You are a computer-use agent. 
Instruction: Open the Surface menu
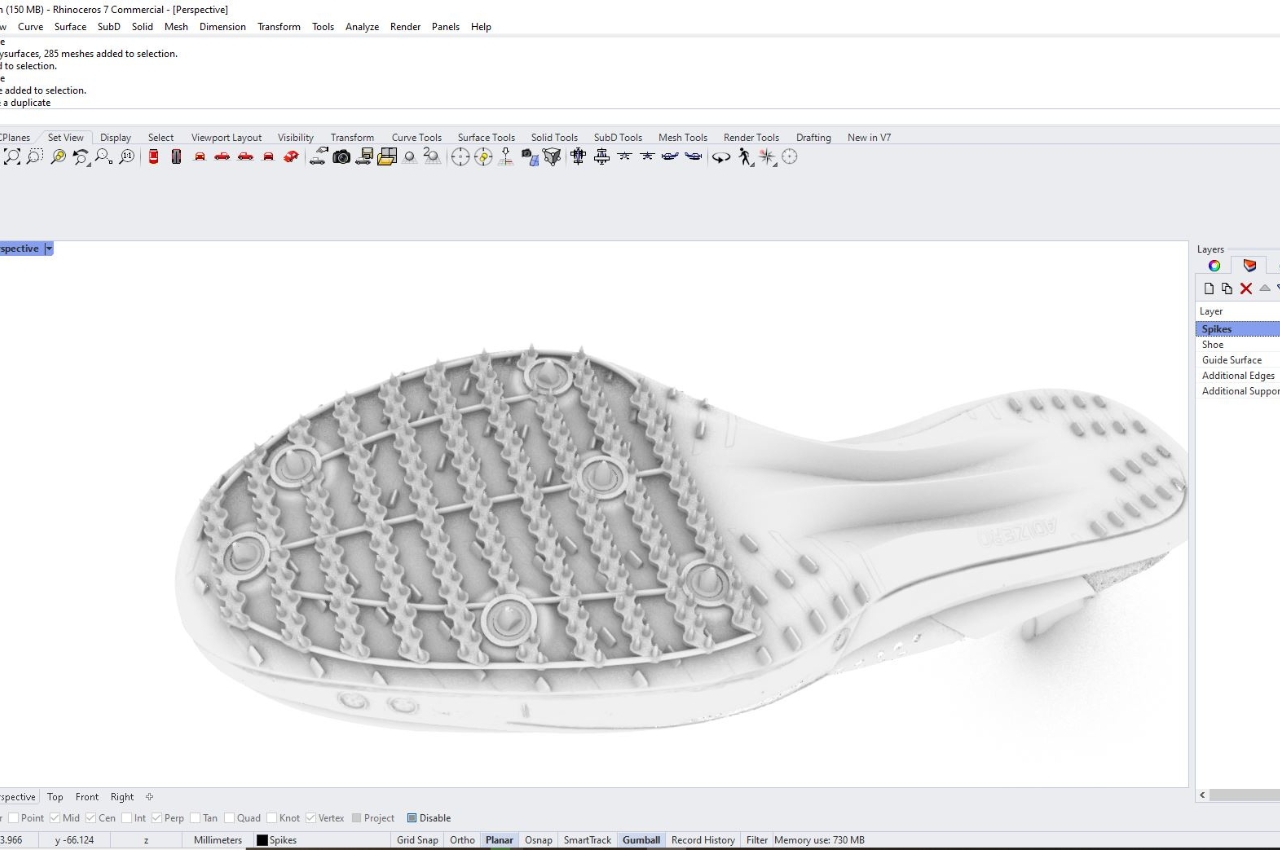[70, 27]
